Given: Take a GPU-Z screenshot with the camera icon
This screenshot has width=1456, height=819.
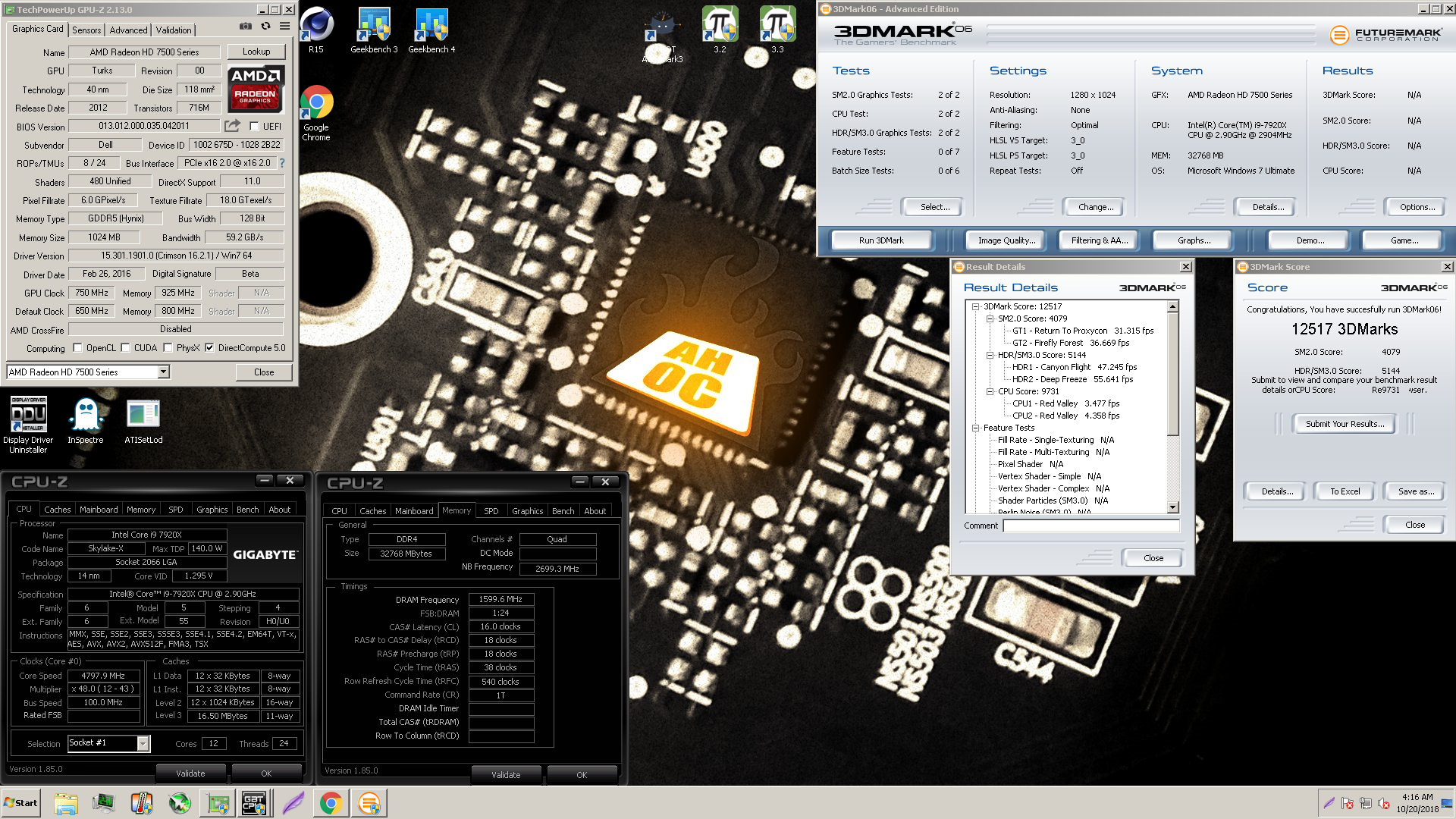Looking at the screenshot, I should coord(246,27).
